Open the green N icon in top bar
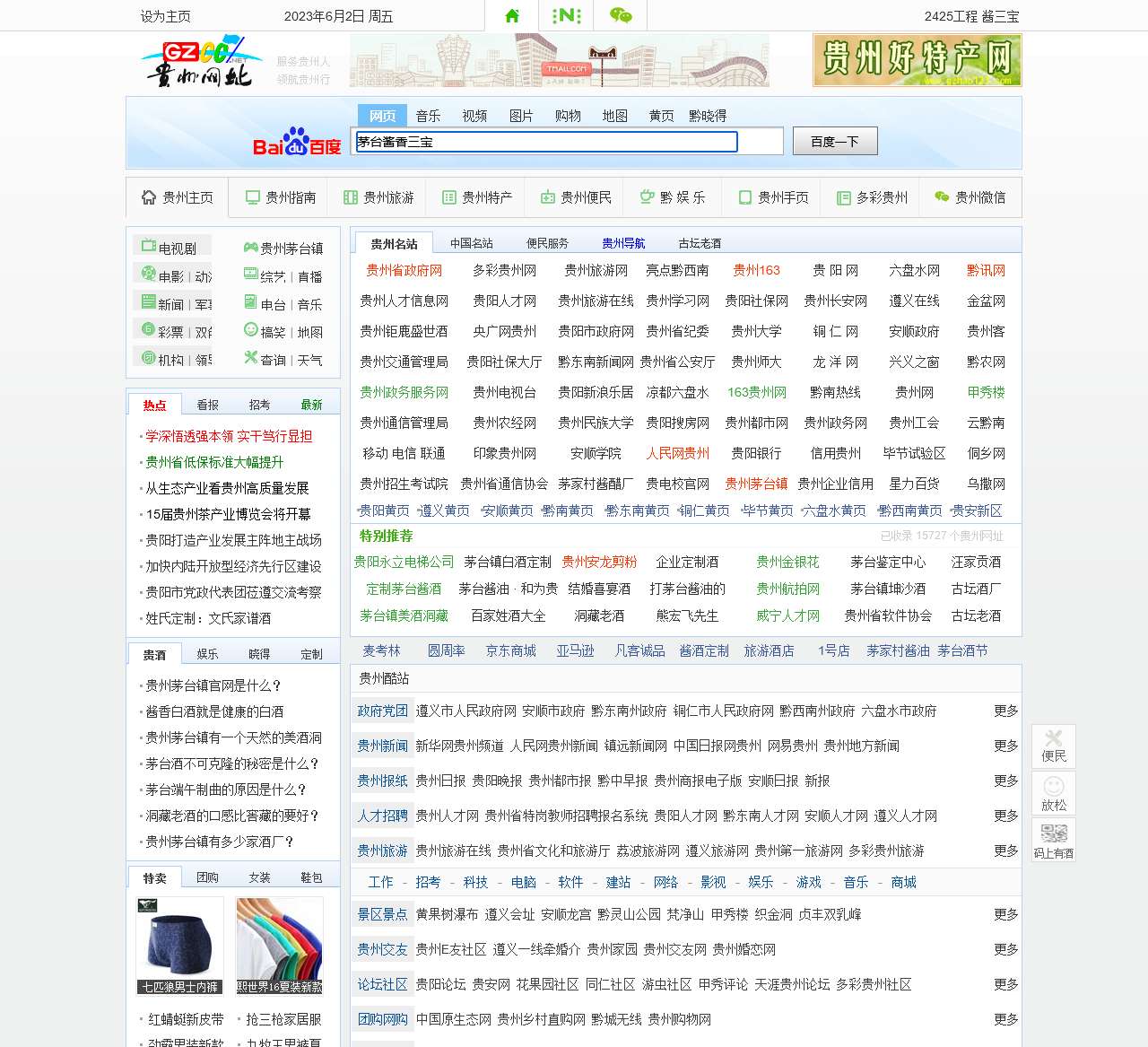This screenshot has height=1047, width=1148. click(x=567, y=15)
